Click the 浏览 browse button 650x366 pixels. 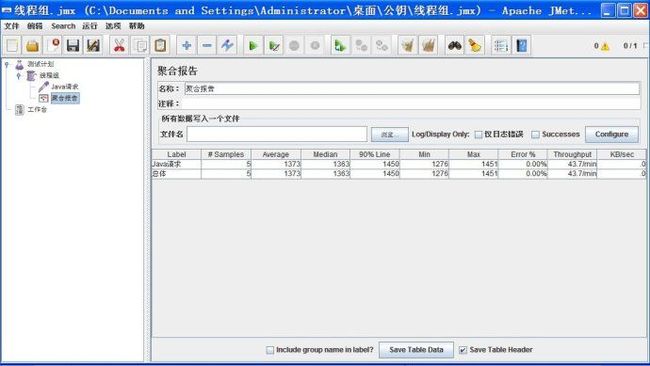tap(389, 135)
